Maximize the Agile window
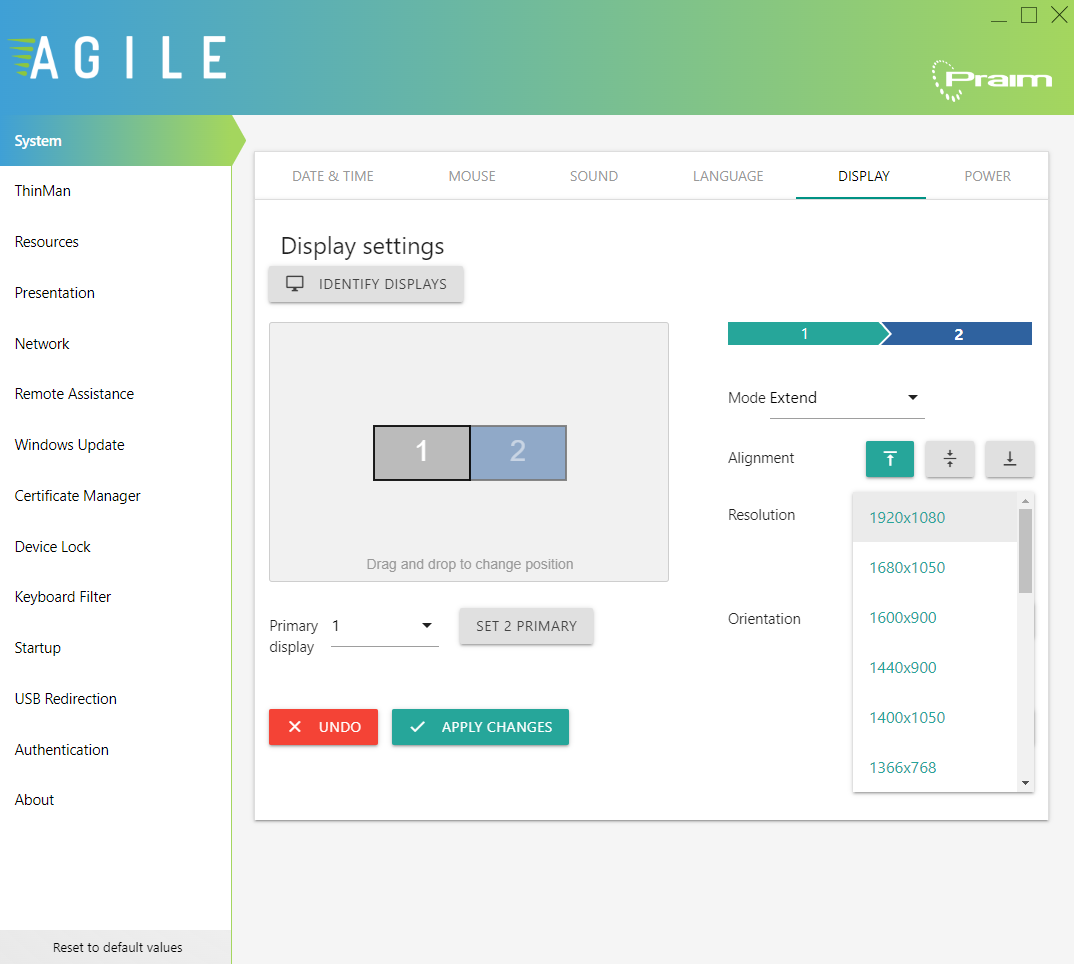This screenshot has width=1074, height=964. 1029,15
